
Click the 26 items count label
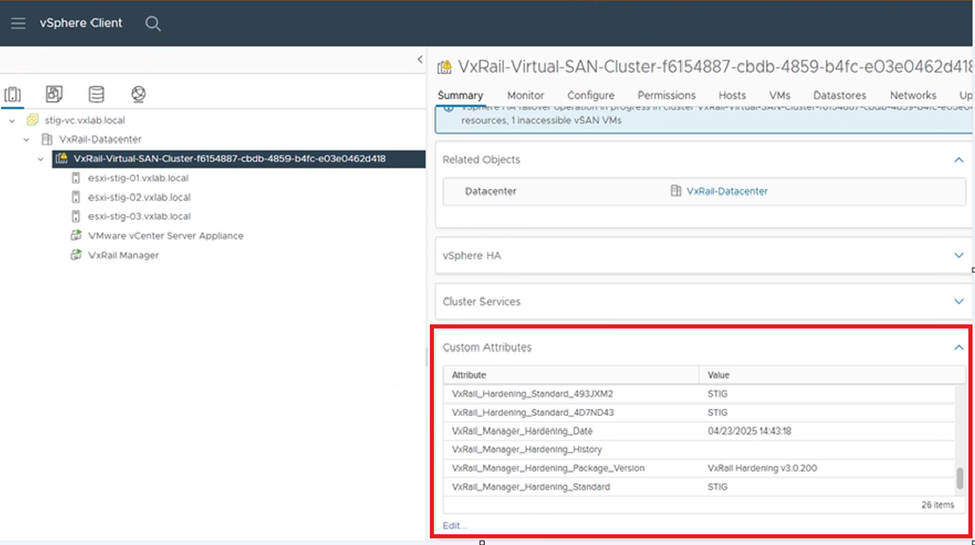[937, 505]
